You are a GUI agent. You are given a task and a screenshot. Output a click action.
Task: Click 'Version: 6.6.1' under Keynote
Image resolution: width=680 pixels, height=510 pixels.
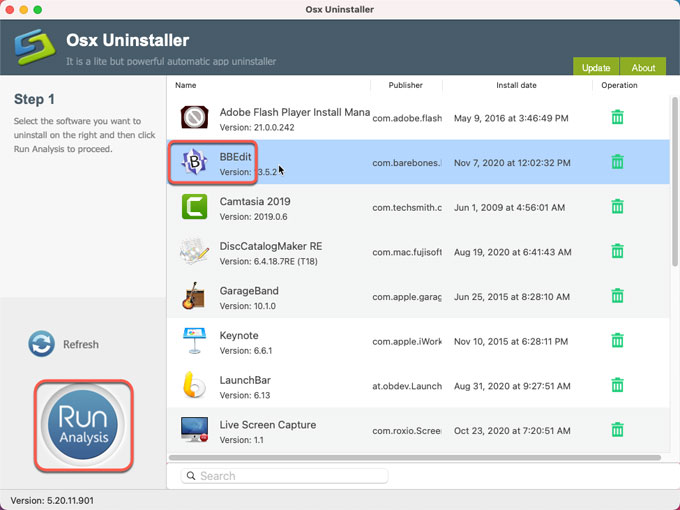click(246, 351)
